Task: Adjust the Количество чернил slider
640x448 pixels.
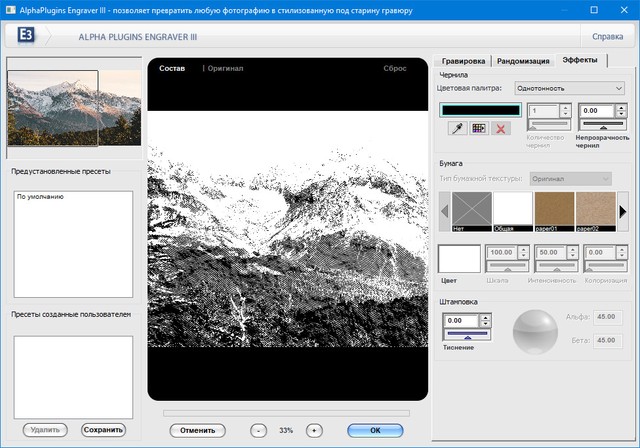Action: click(x=549, y=124)
